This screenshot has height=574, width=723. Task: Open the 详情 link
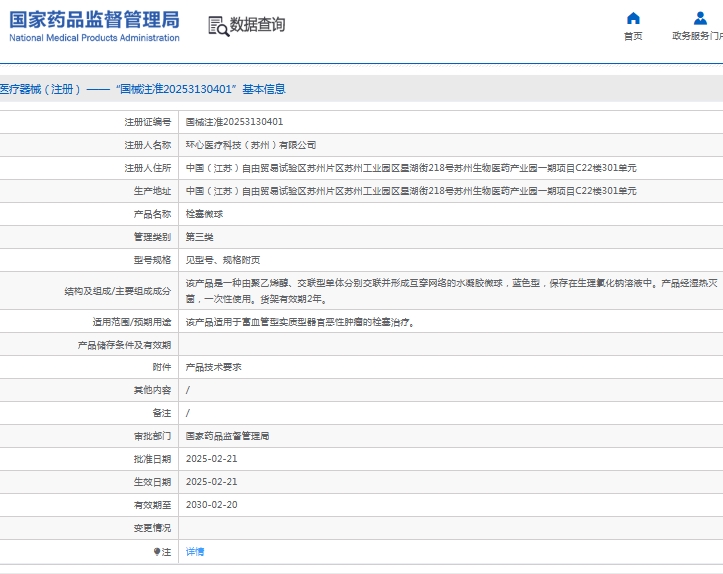point(195,551)
